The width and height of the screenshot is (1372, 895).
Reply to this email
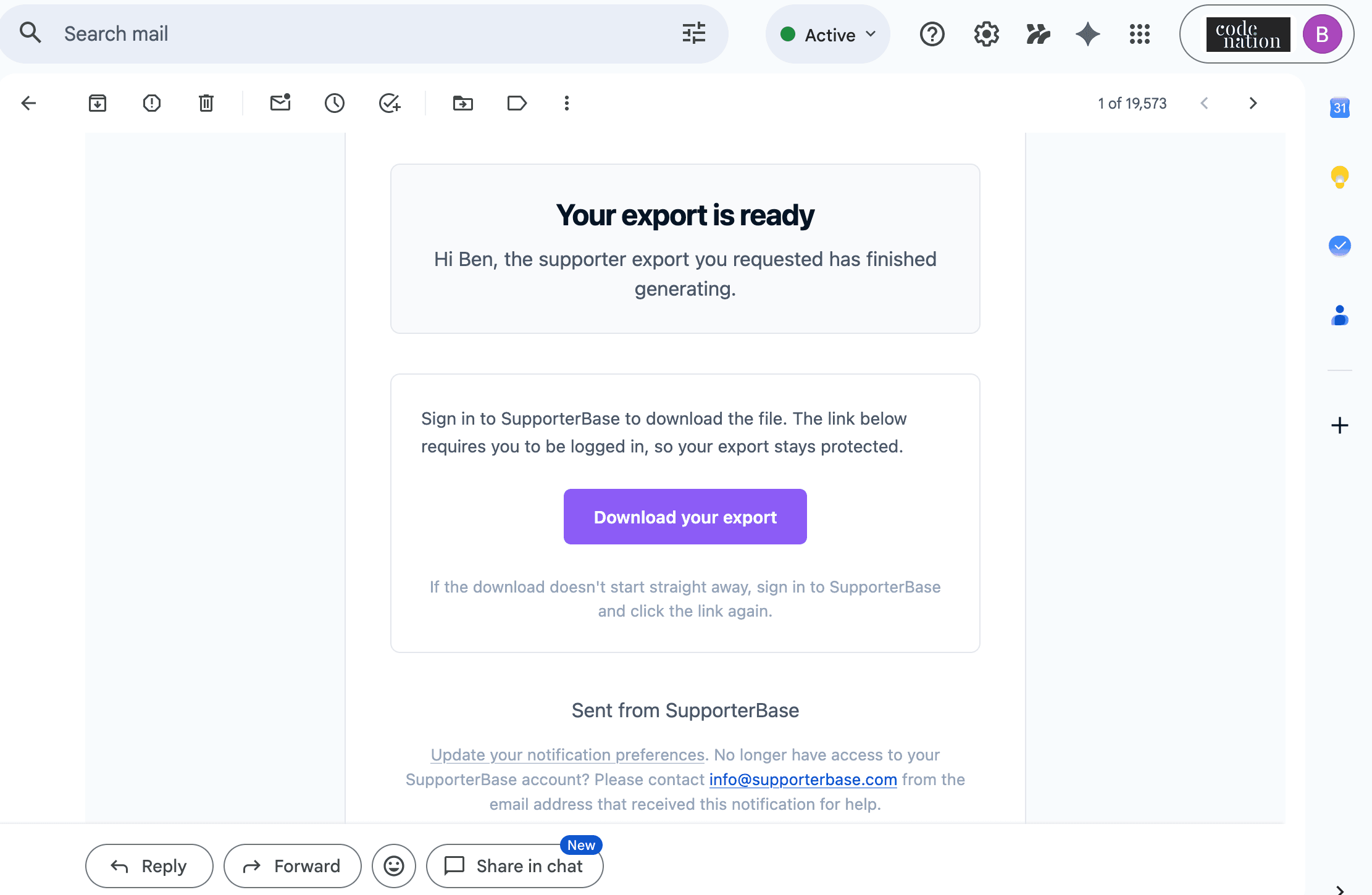tap(149, 866)
